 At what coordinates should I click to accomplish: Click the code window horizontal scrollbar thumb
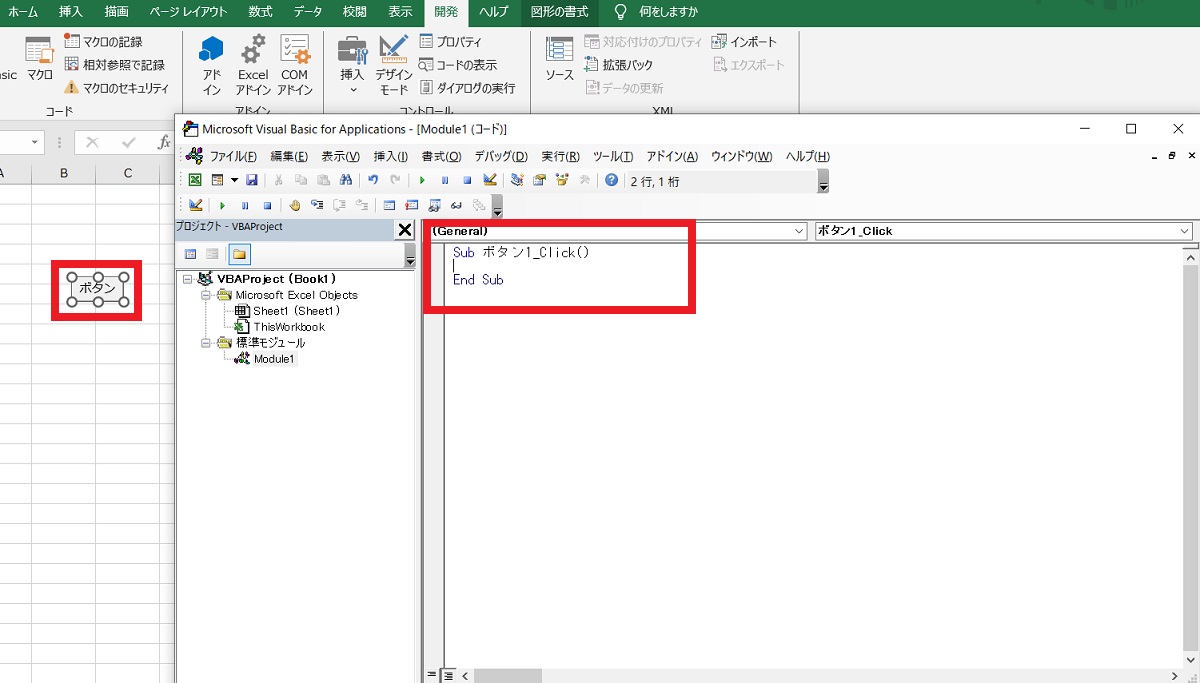click(x=508, y=675)
